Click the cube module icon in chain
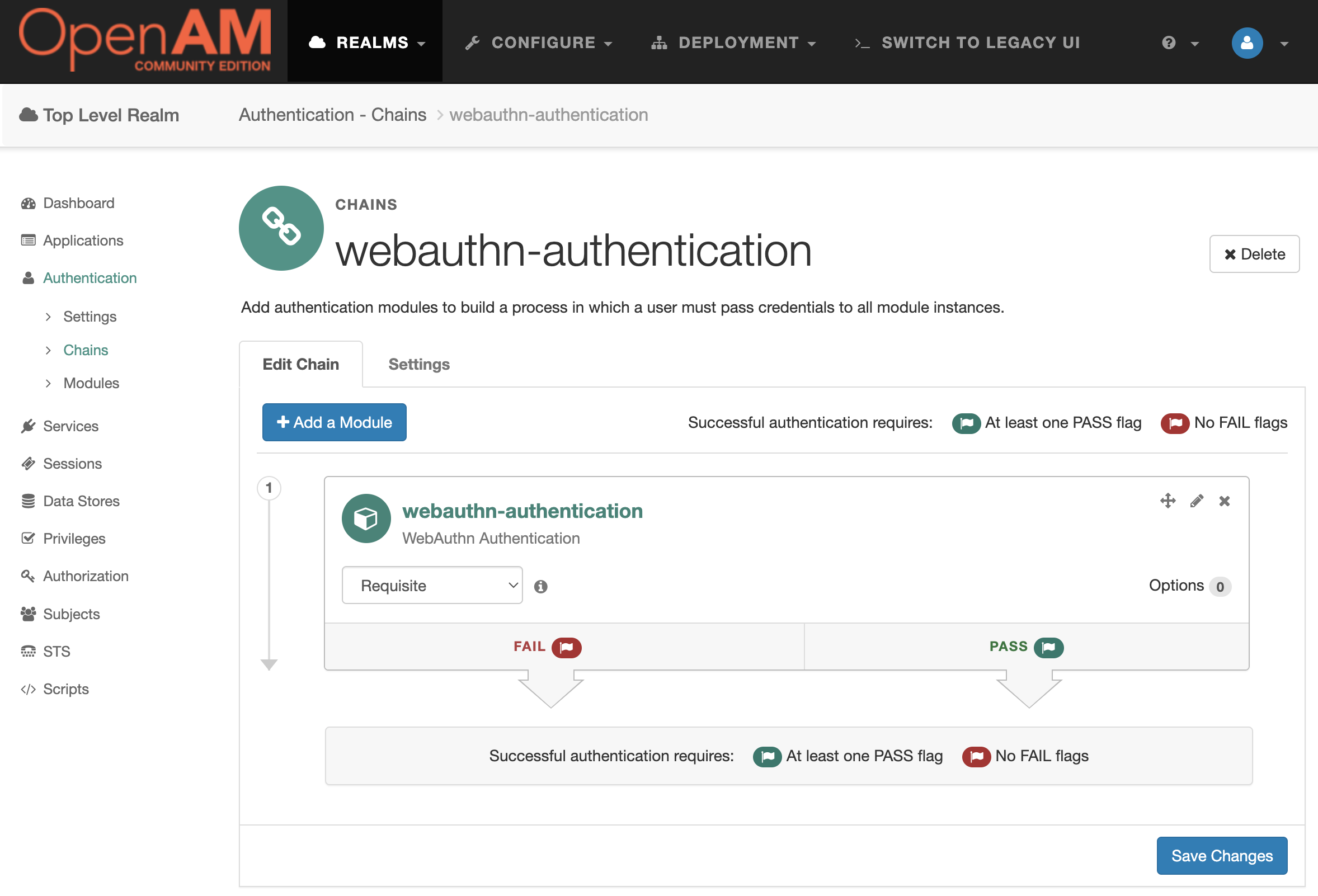 point(366,517)
